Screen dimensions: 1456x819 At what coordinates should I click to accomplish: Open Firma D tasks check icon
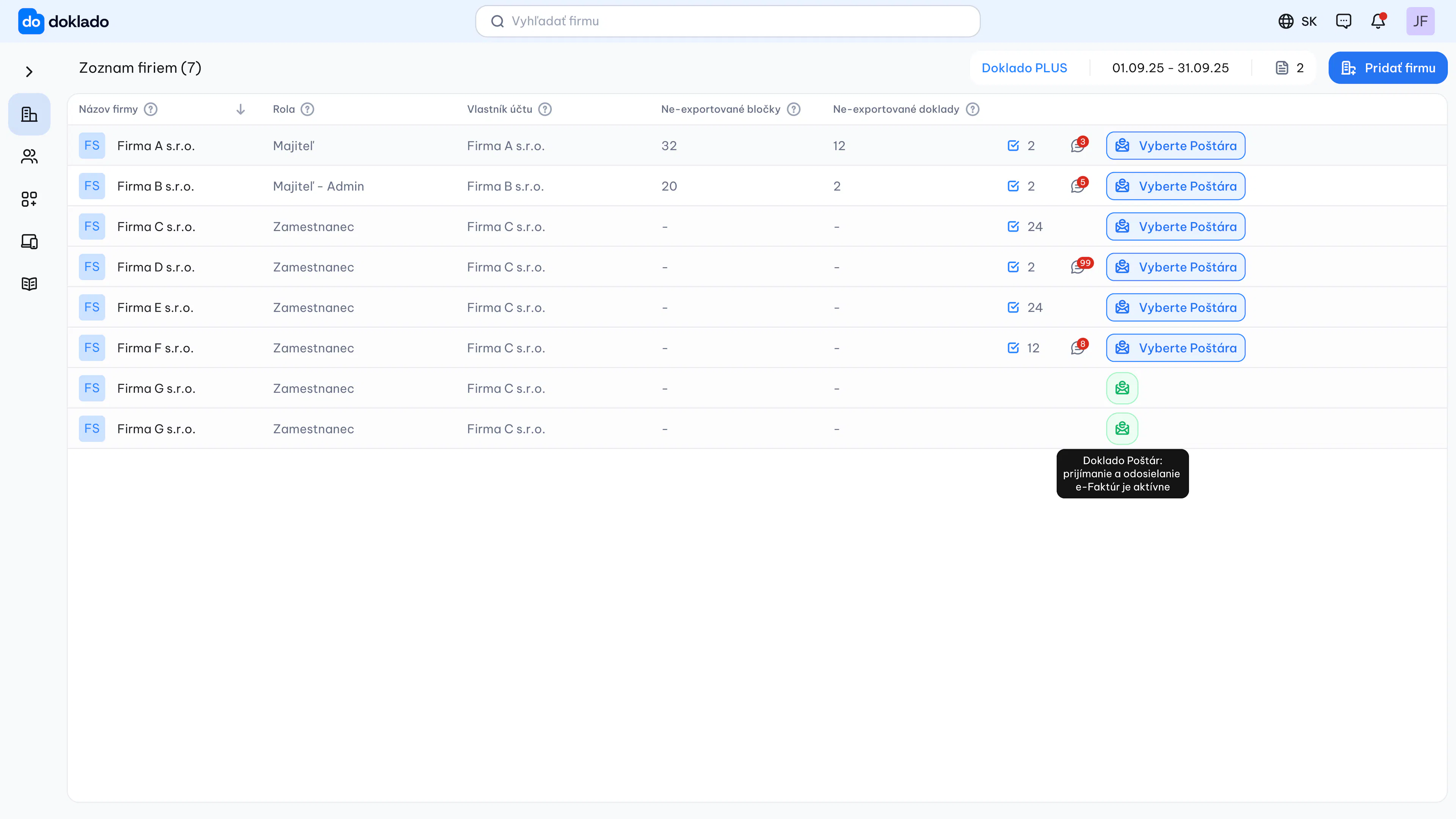(1014, 267)
